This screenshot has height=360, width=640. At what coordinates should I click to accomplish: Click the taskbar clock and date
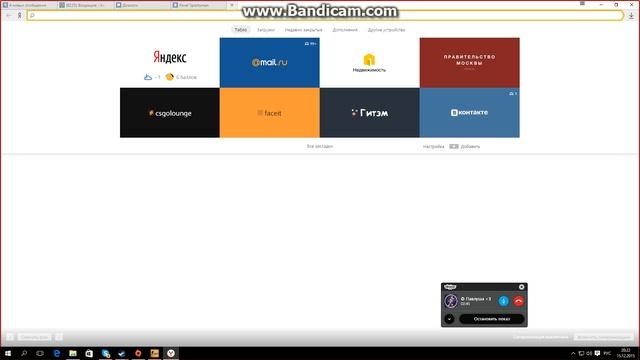coord(626,353)
